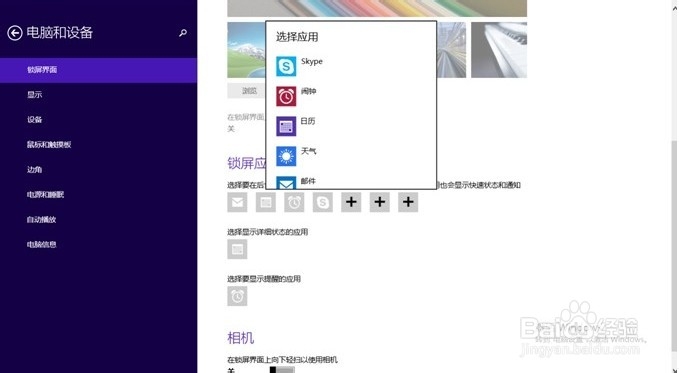
Task: Open the search magnifier in the sidebar
Action: coord(183,33)
